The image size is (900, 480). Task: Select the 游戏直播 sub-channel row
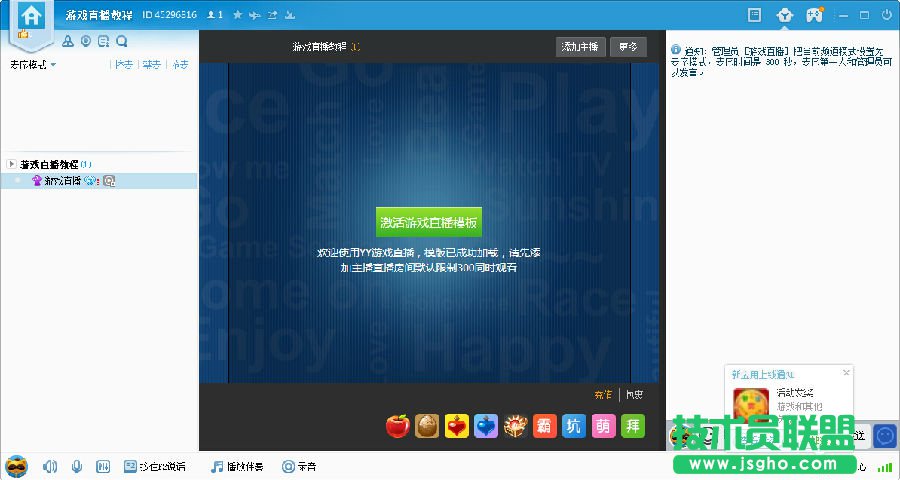[x=99, y=181]
